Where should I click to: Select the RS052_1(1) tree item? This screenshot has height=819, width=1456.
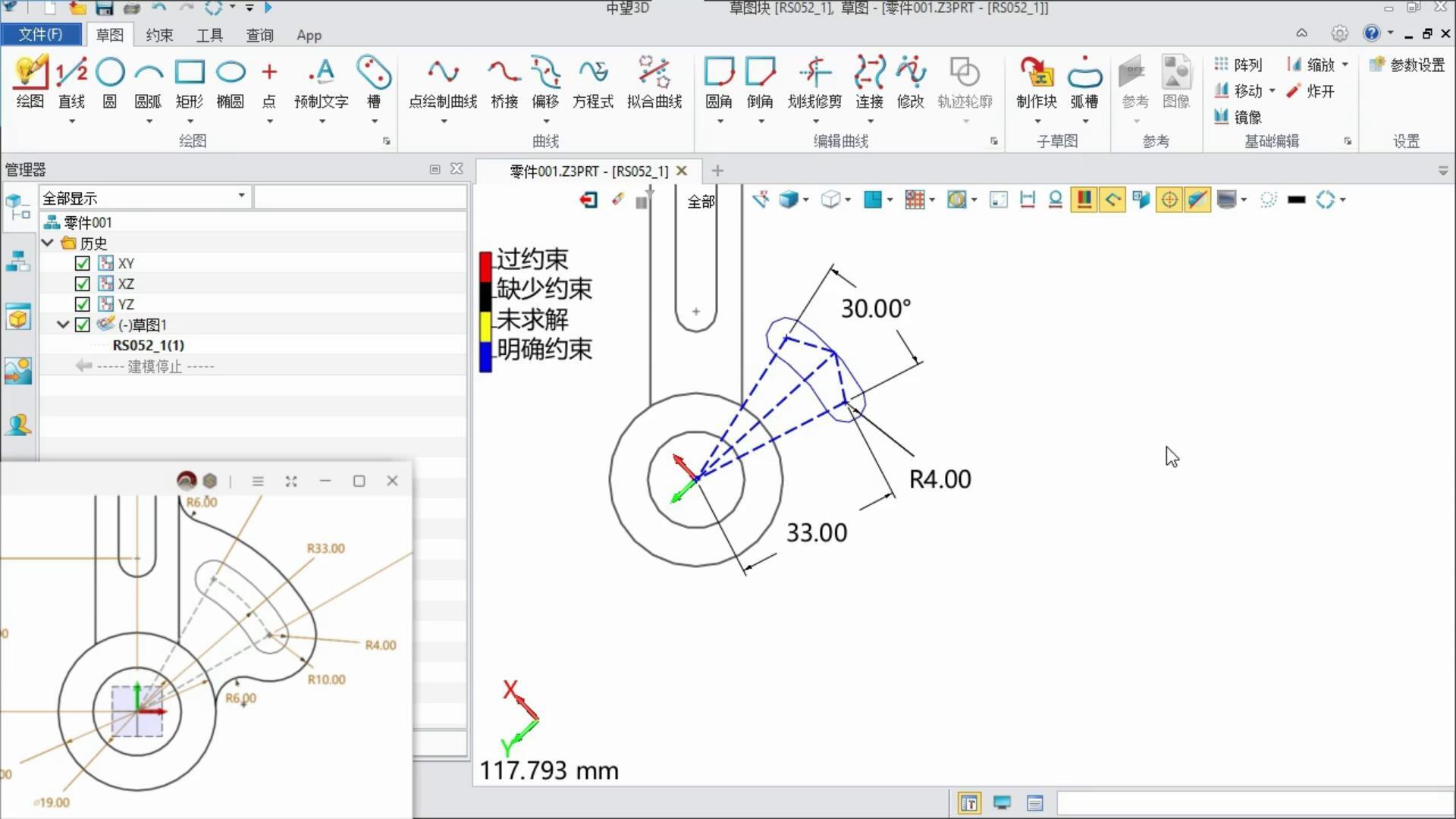(149, 345)
